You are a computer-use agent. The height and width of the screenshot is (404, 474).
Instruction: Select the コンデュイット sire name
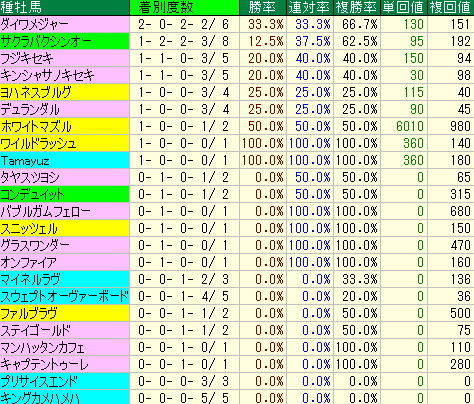tap(32, 194)
